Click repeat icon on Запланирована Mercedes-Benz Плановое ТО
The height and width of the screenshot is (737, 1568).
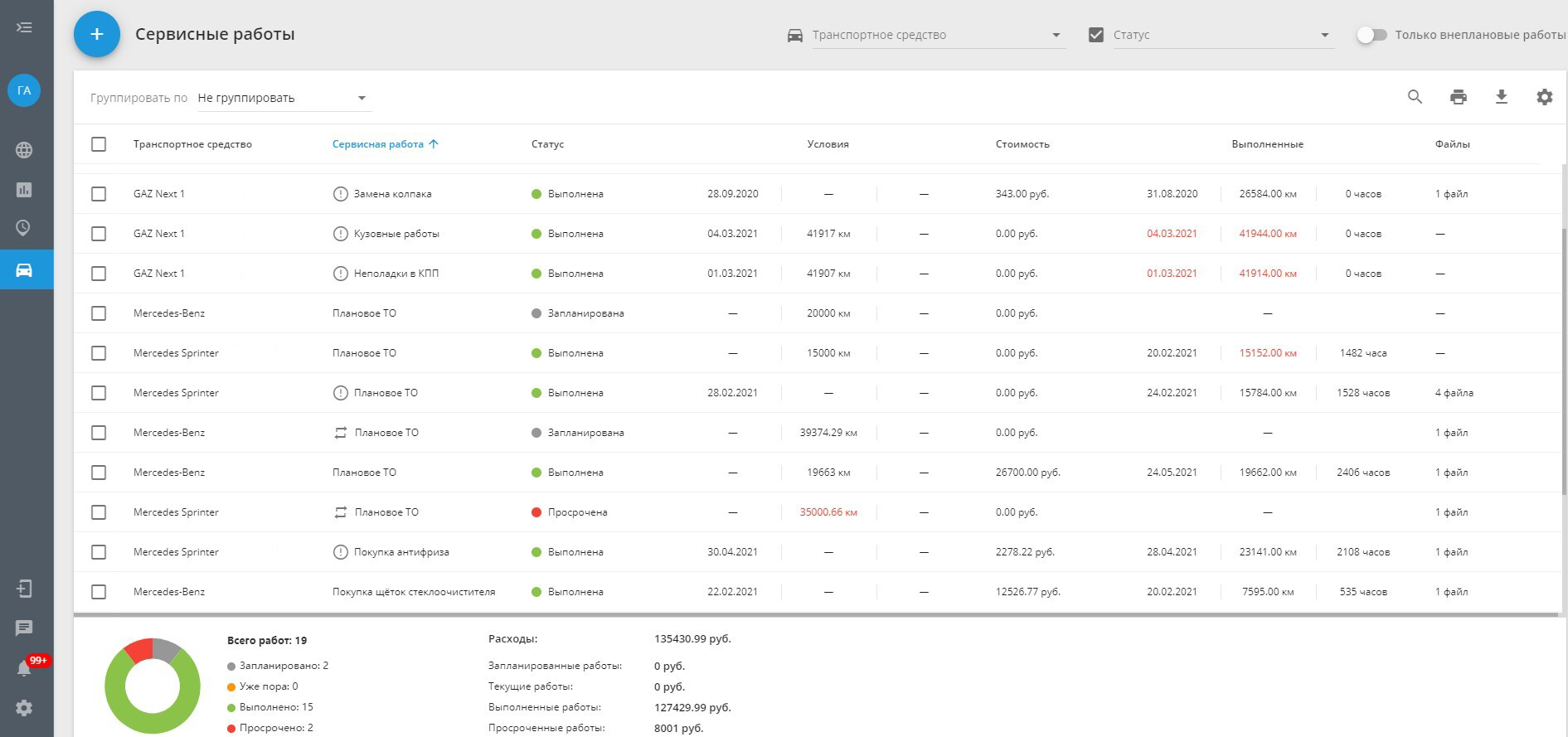[x=341, y=433]
